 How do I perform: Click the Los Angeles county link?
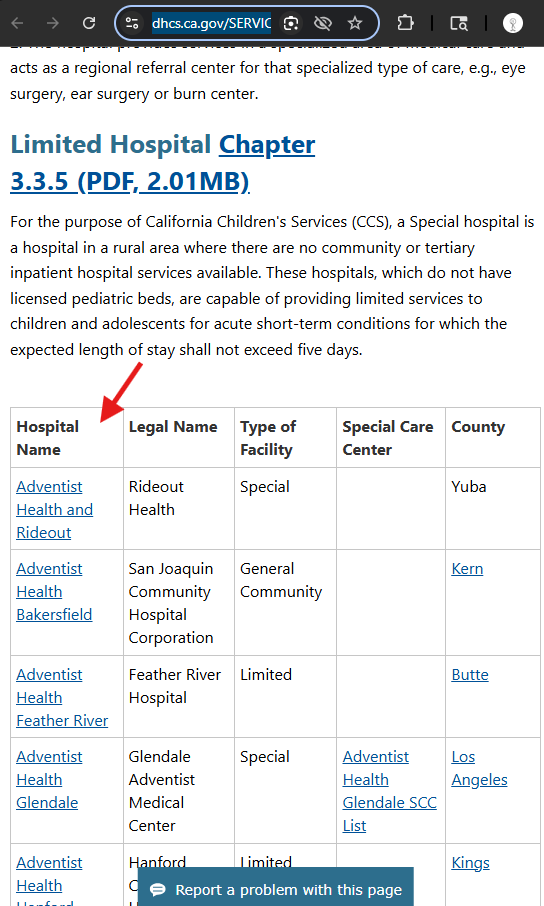(479, 768)
